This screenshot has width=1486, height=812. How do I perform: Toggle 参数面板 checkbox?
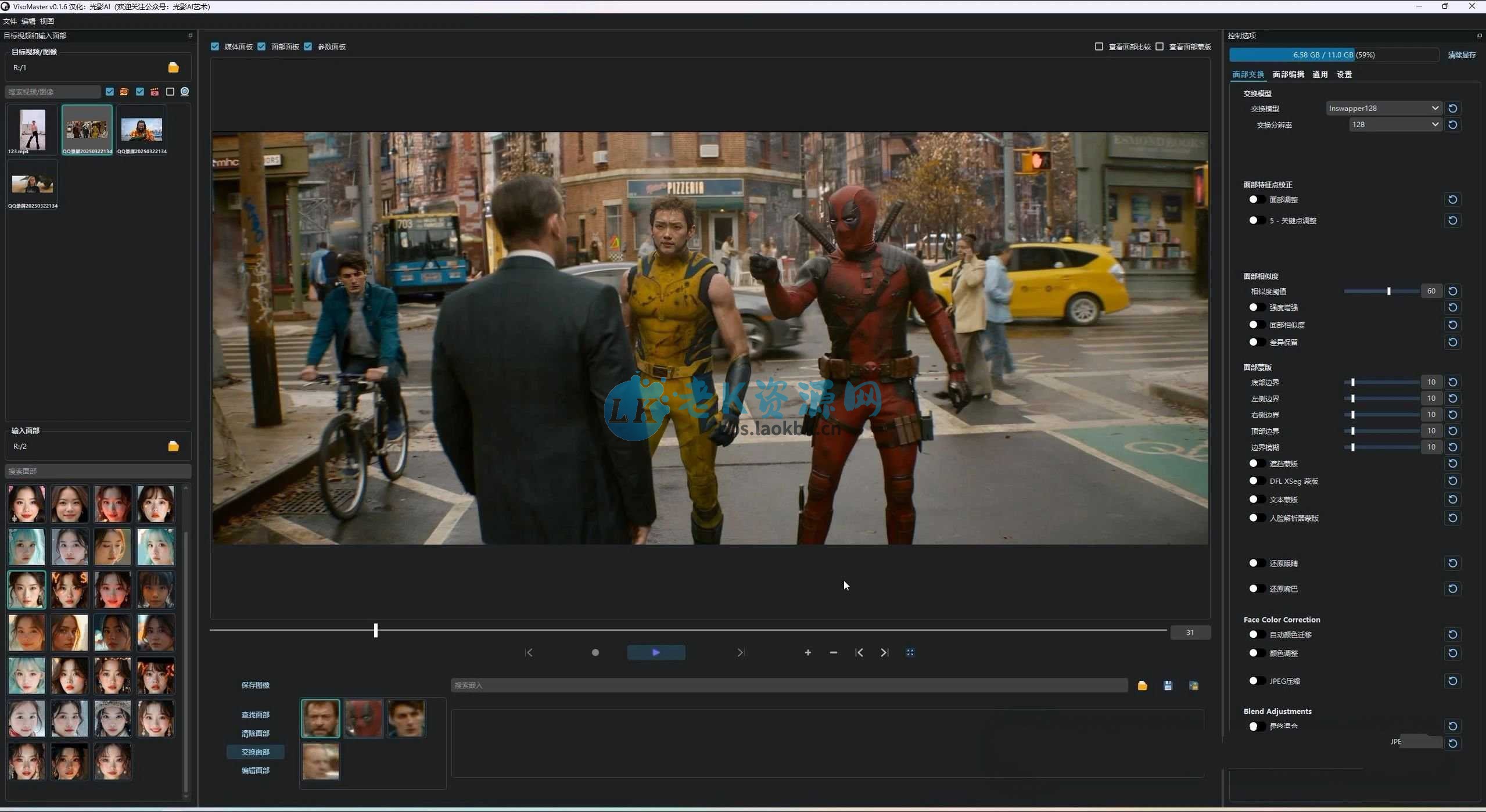point(308,46)
